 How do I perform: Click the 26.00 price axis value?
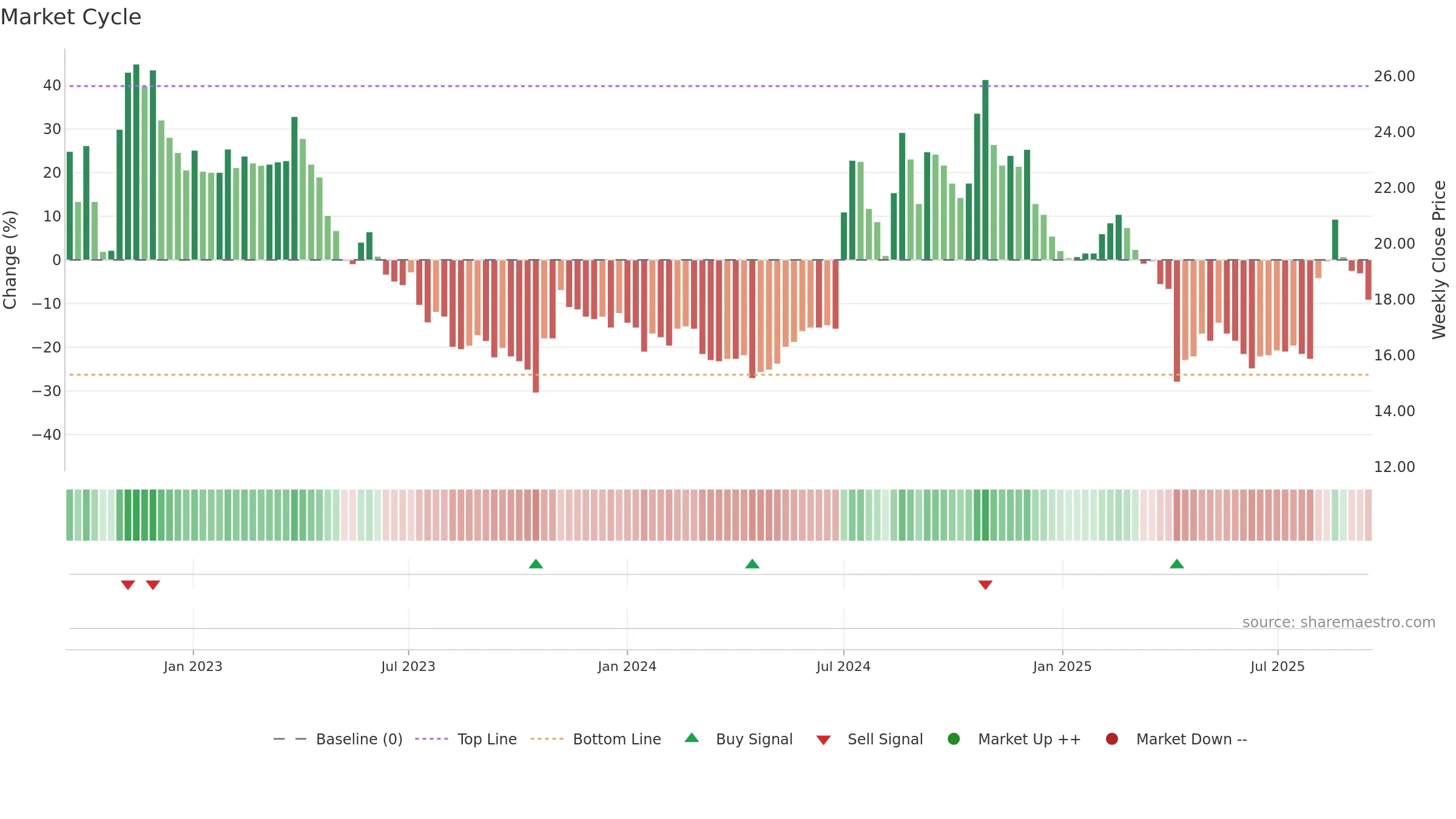click(x=1394, y=76)
